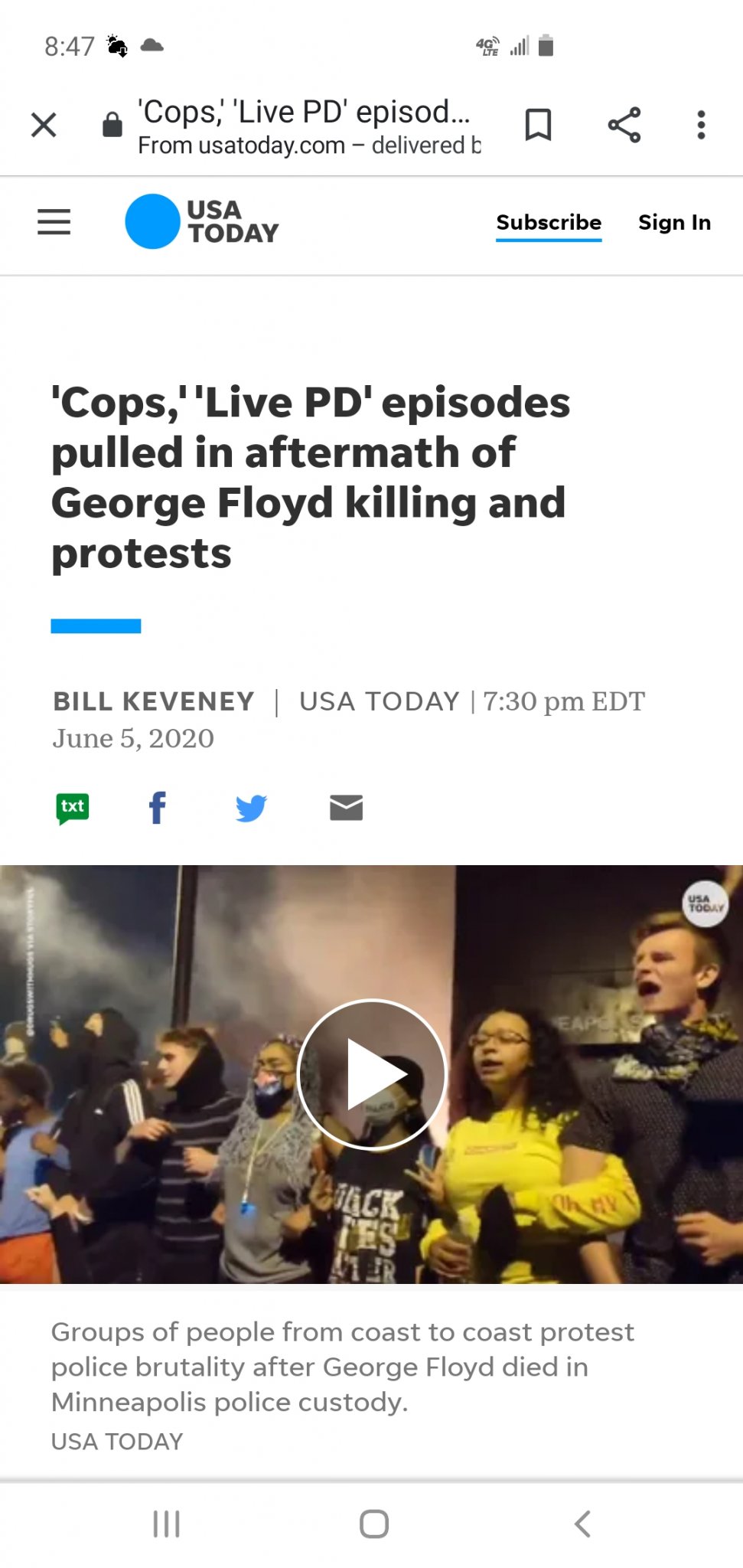
Task: Share article on Facebook
Action: [158, 808]
